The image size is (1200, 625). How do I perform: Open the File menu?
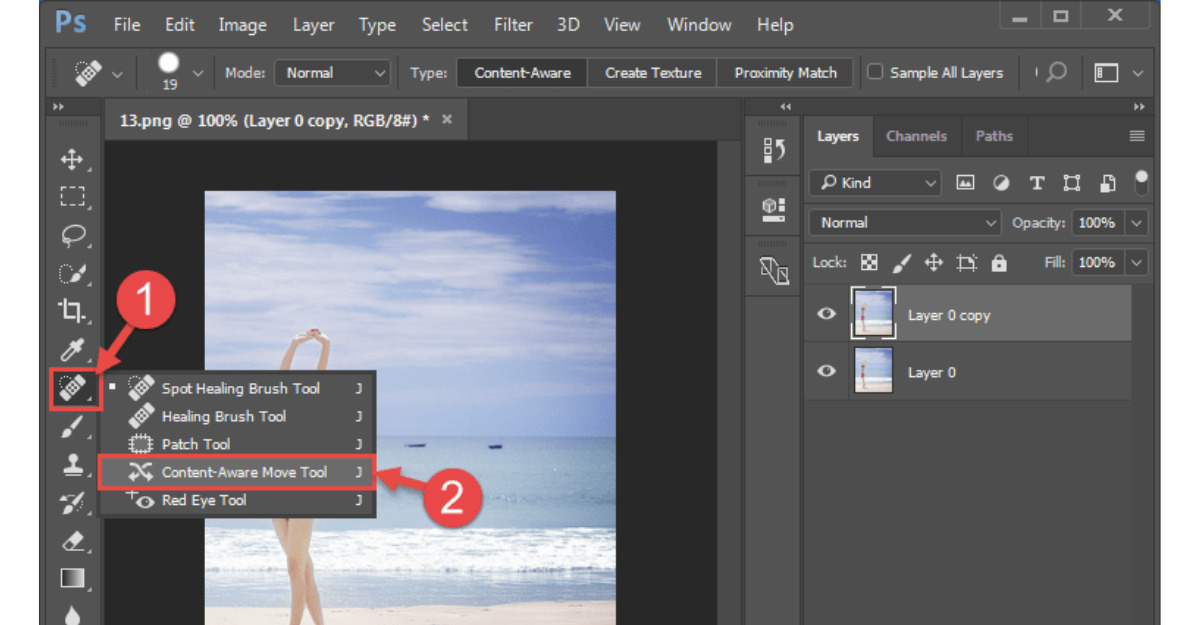coord(127,25)
